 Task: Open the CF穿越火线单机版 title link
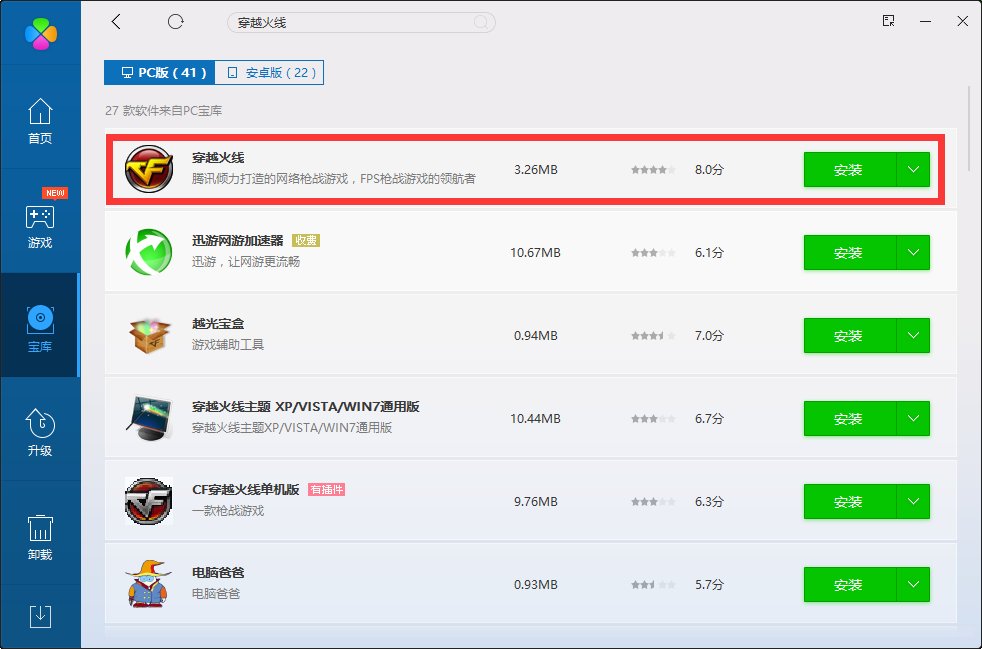[x=246, y=489]
